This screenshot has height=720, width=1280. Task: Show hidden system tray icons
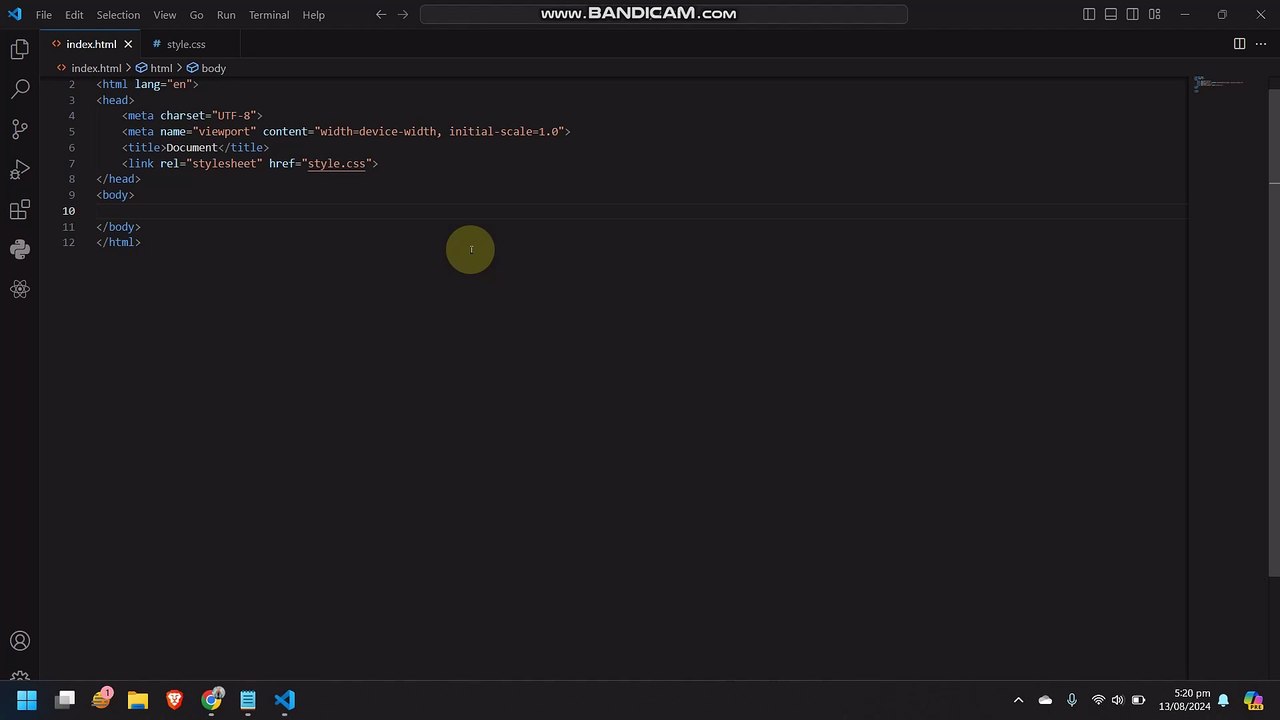(x=1018, y=700)
